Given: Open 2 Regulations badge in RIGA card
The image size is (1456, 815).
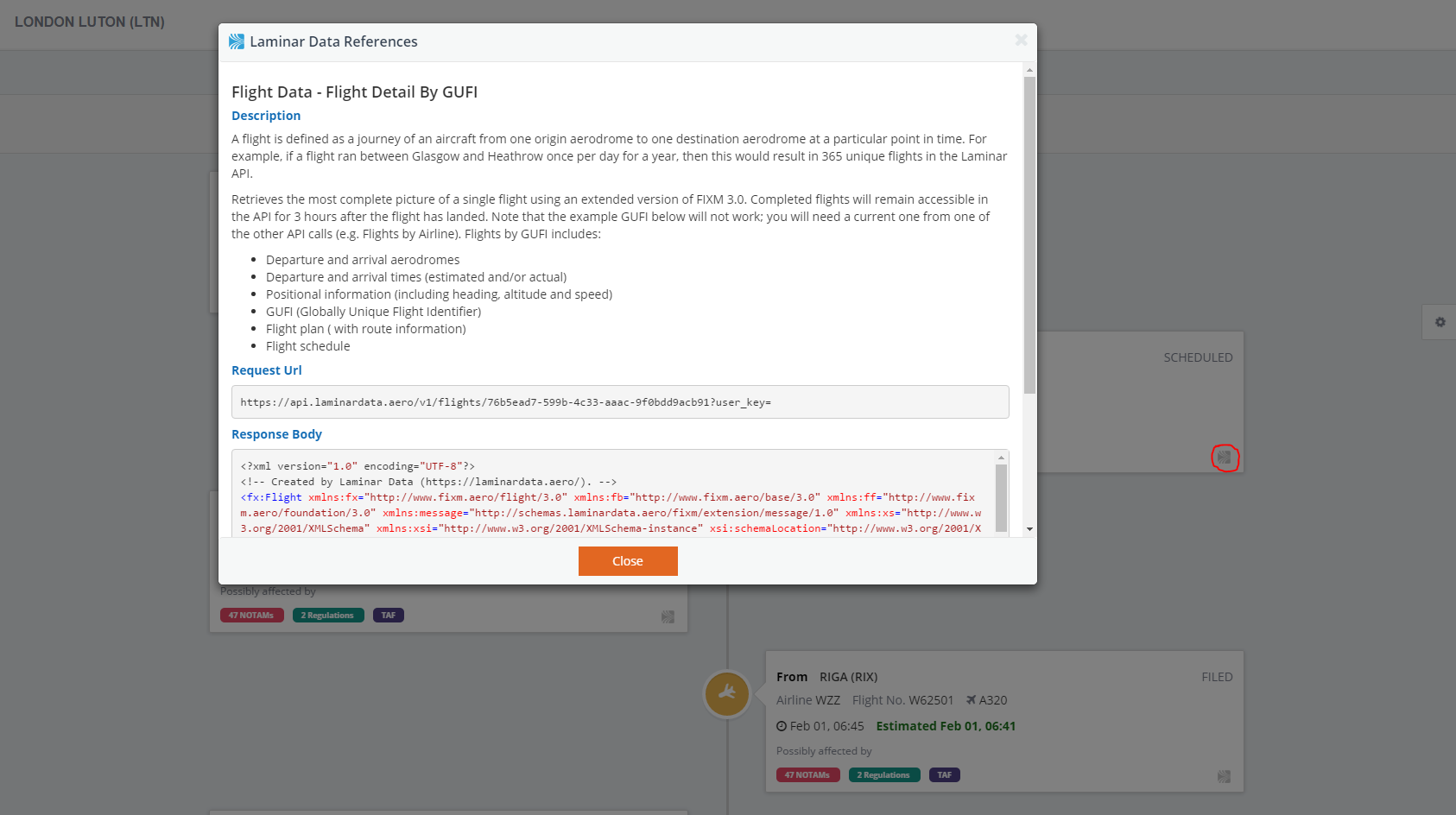Looking at the screenshot, I should [x=883, y=775].
